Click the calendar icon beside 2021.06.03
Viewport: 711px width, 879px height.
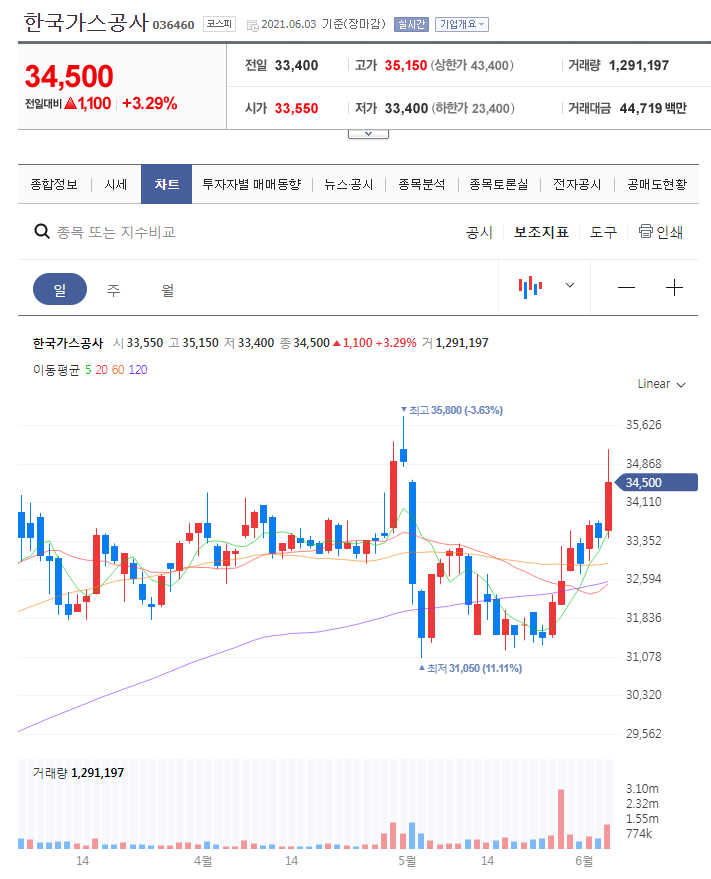[x=253, y=25]
